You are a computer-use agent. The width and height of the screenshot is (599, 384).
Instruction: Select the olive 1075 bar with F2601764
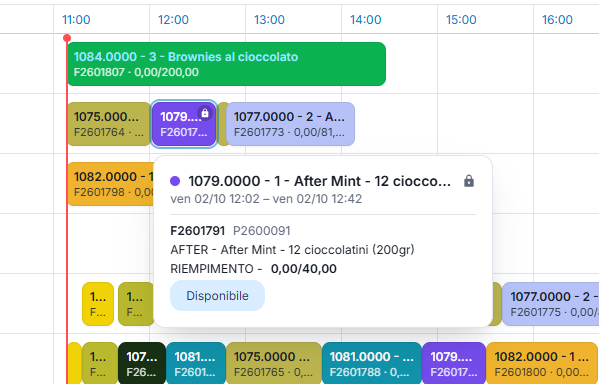point(109,124)
